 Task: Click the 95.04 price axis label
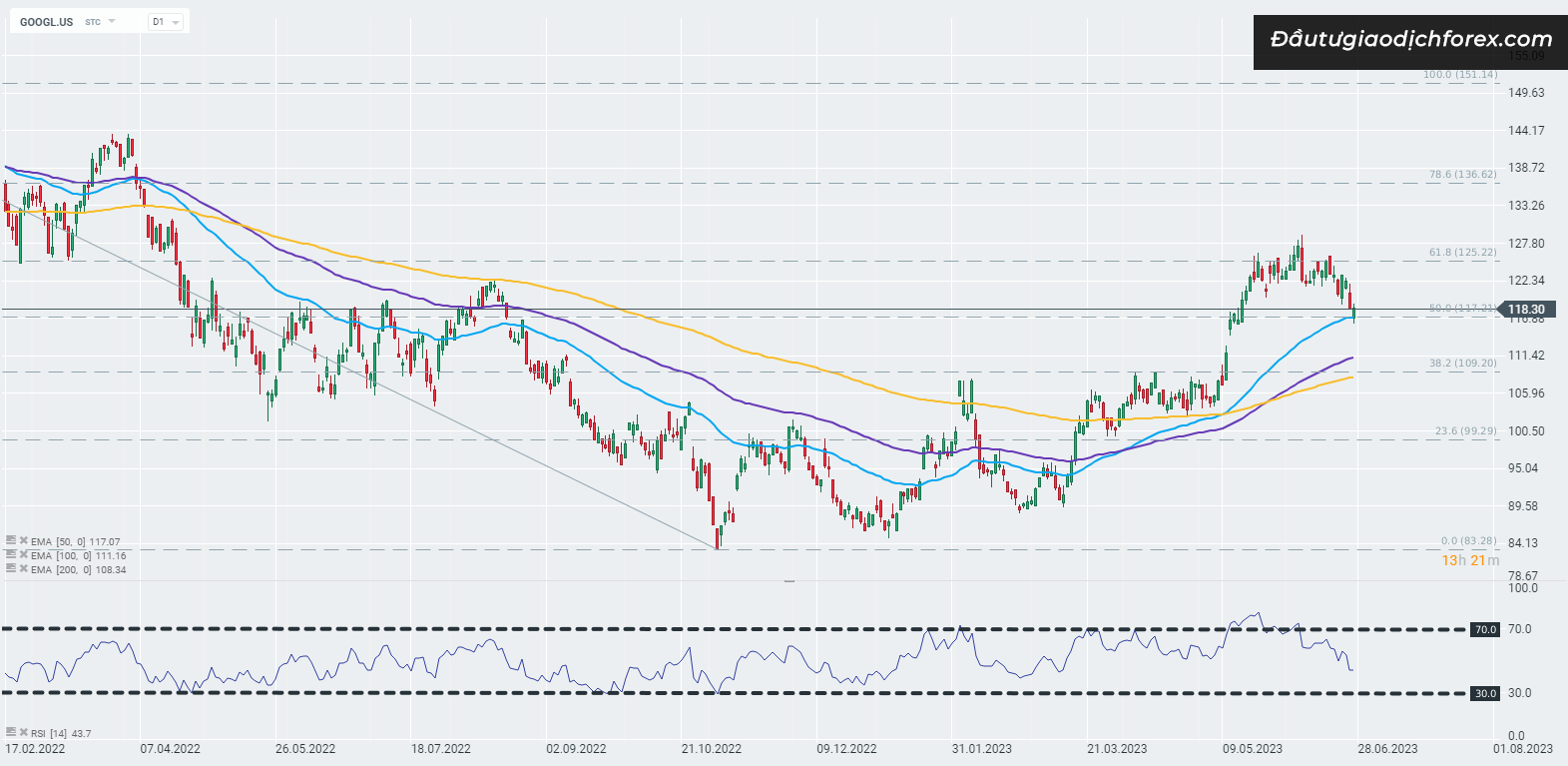(x=1523, y=468)
